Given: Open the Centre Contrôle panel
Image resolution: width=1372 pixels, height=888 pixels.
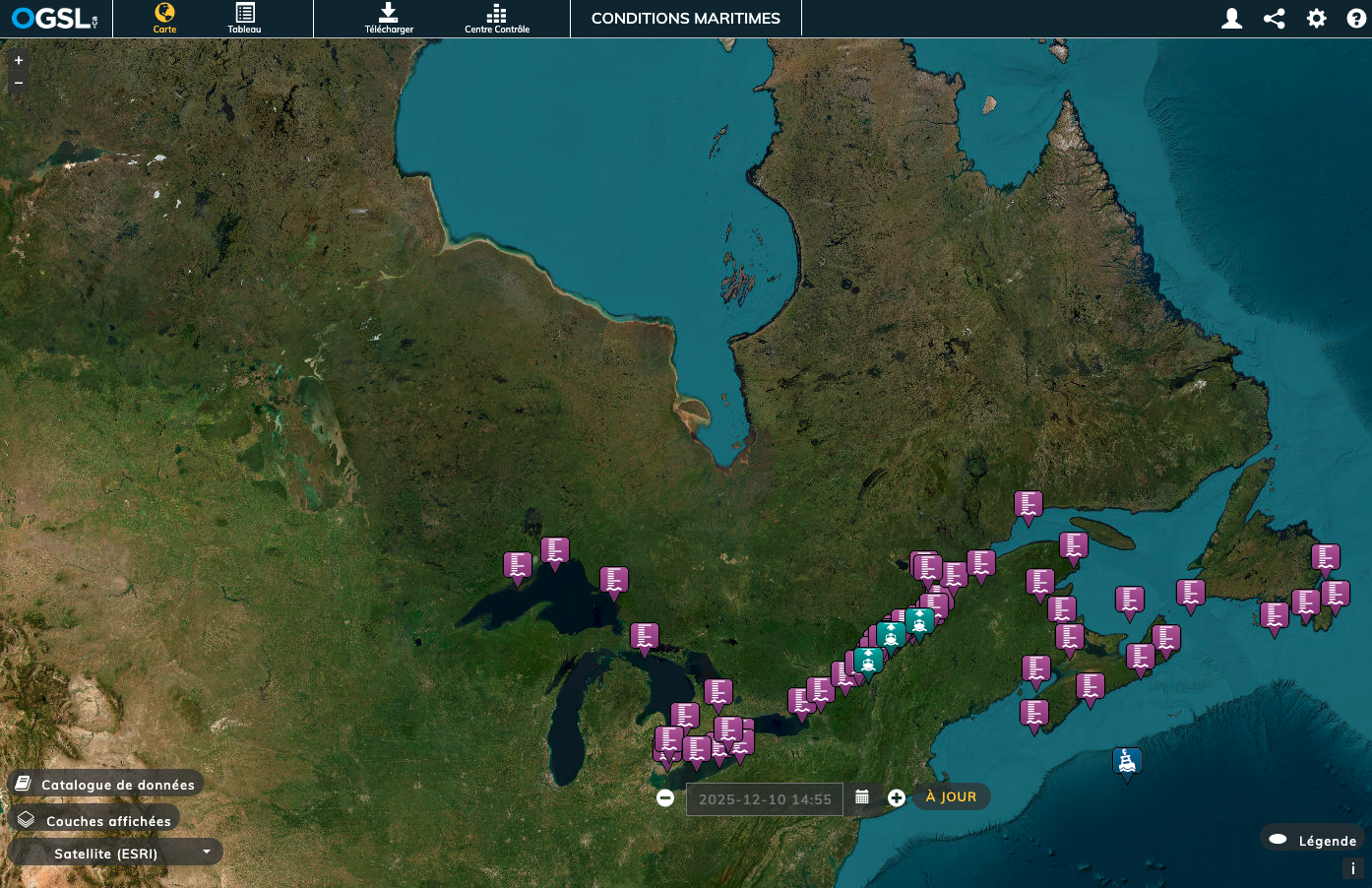Looking at the screenshot, I should (497, 18).
